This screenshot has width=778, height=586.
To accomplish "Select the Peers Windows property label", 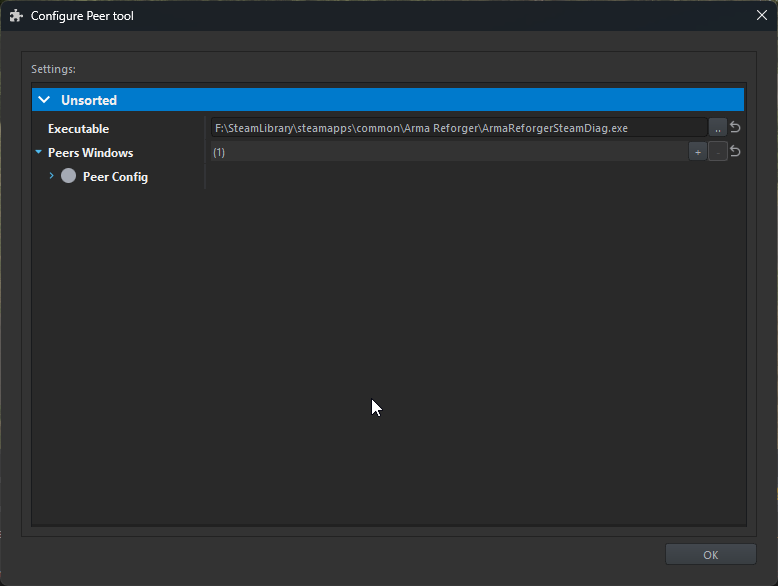I will pyautogui.click(x=90, y=153).
